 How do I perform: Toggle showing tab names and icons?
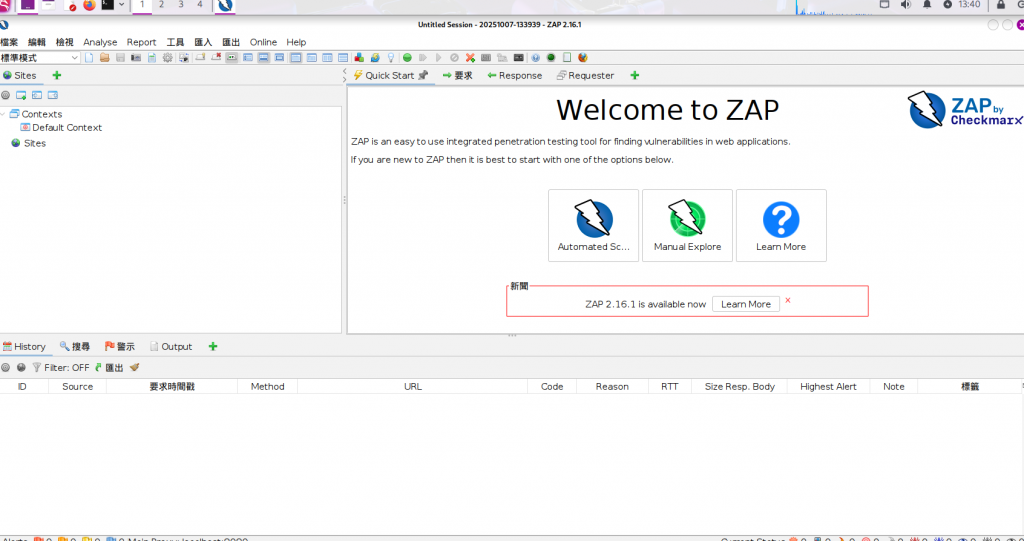[x=232, y=57]
